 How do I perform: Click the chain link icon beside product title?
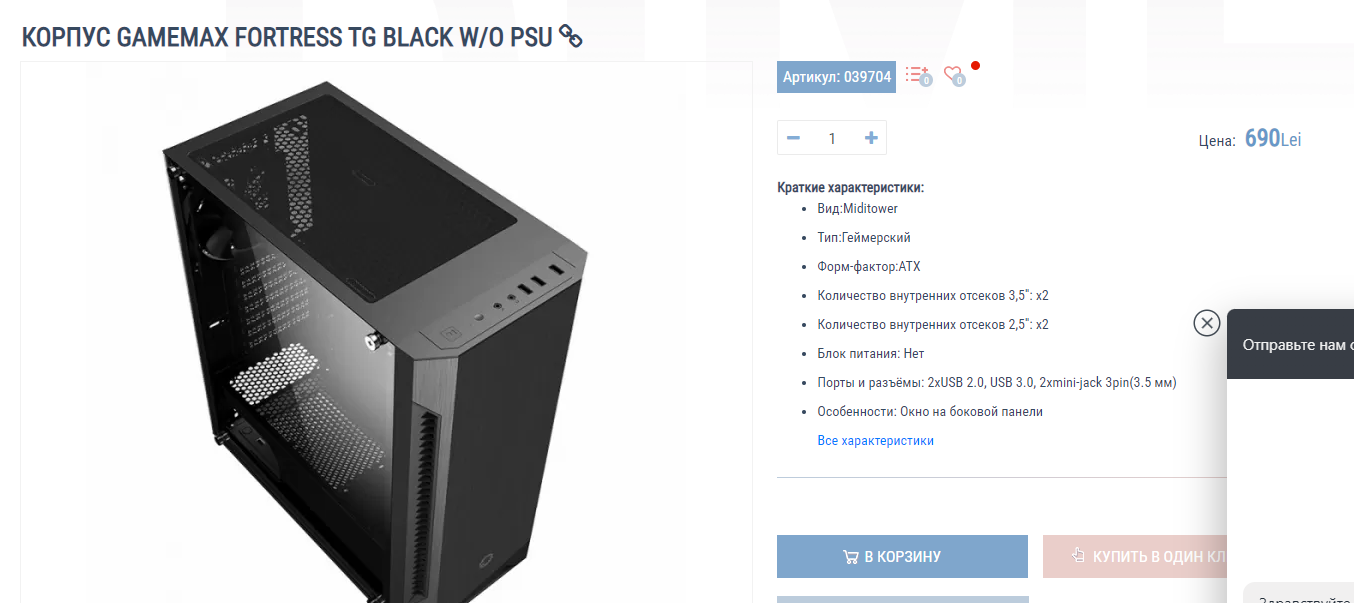coord(571,37)
